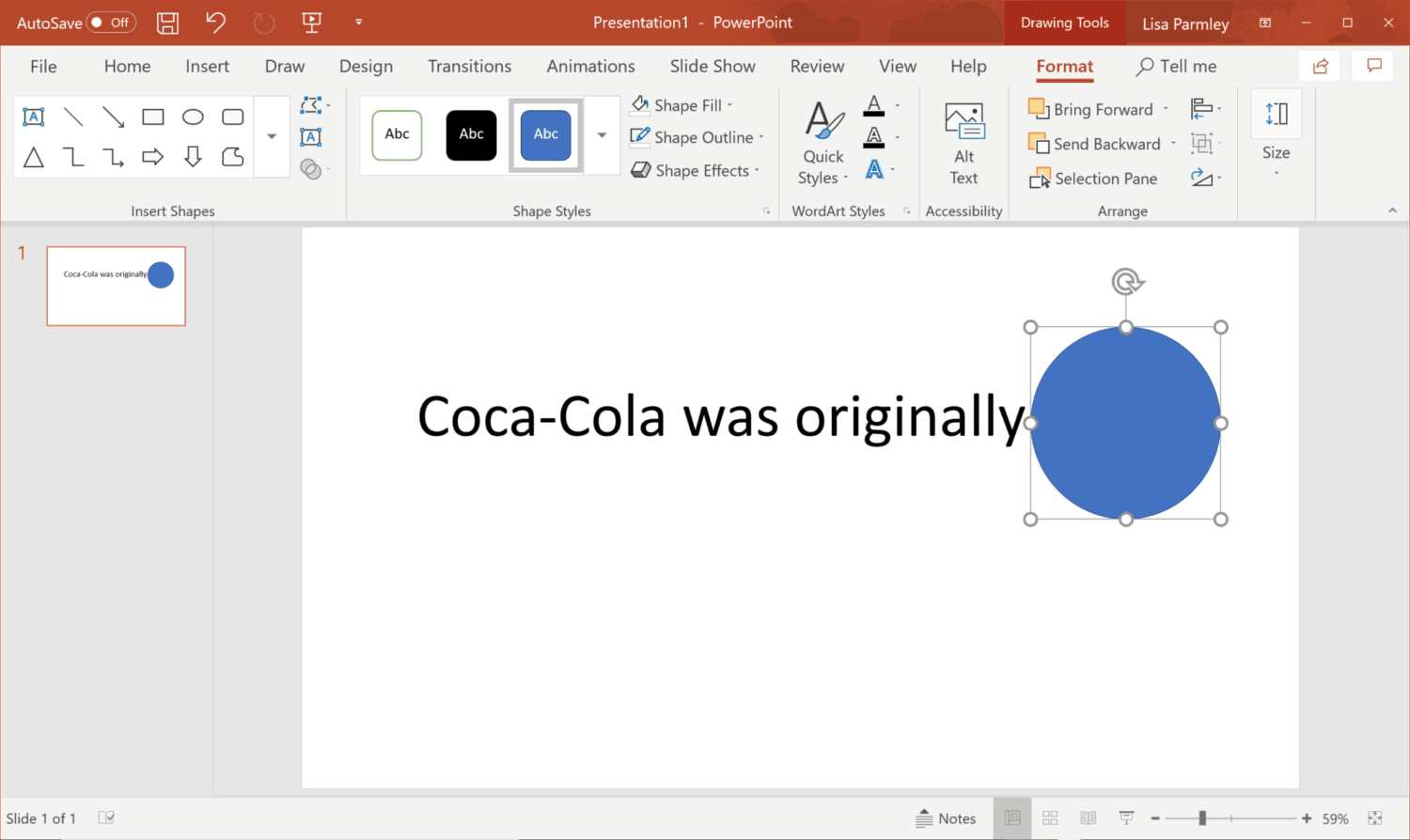
Task: Click the Share icon
Action: click(x=1321, y=66)
